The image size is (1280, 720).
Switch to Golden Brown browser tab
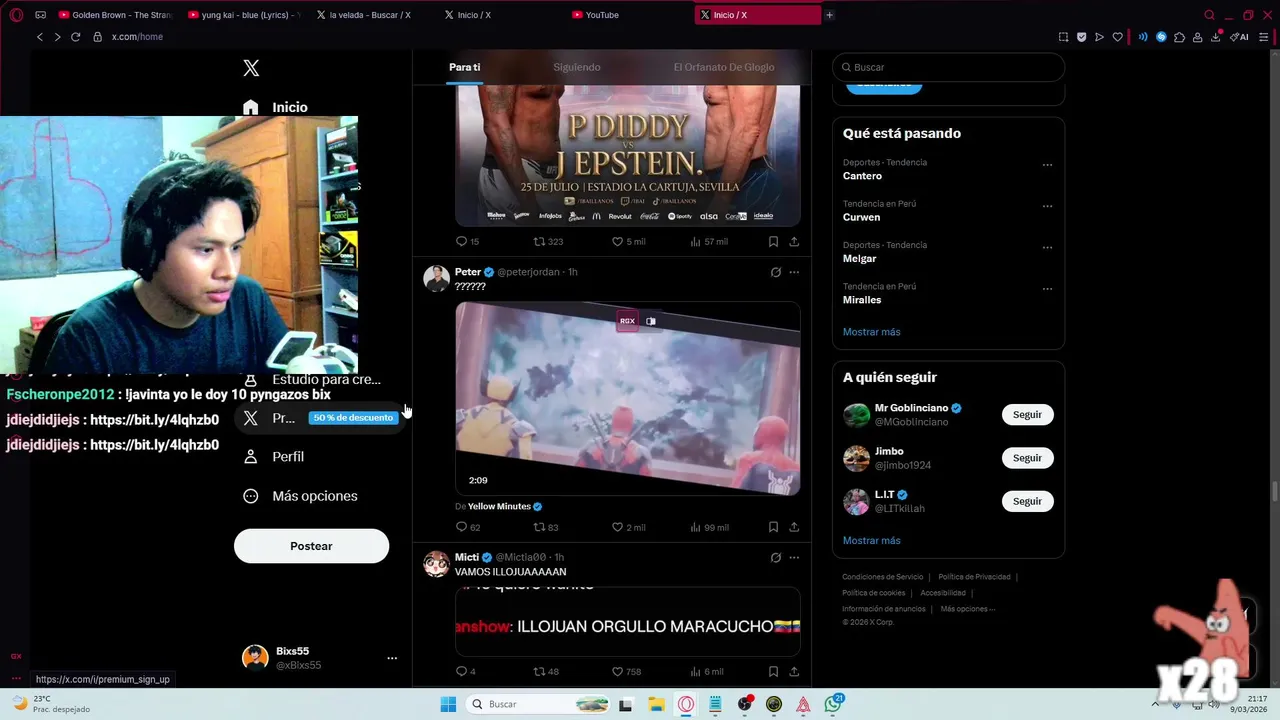click(115, 15)
